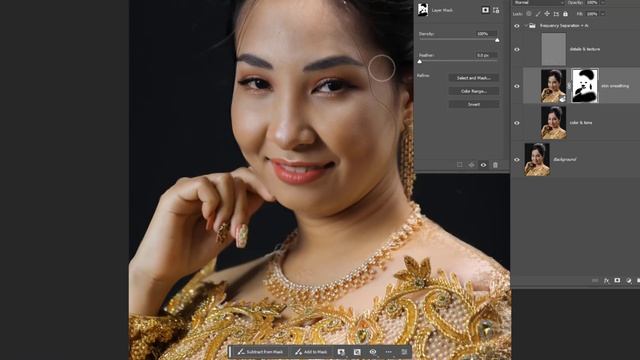
Task: Prevent auto-nesting with the artboard lock icon
Action: pyautogui.click(x=556, y=14)
